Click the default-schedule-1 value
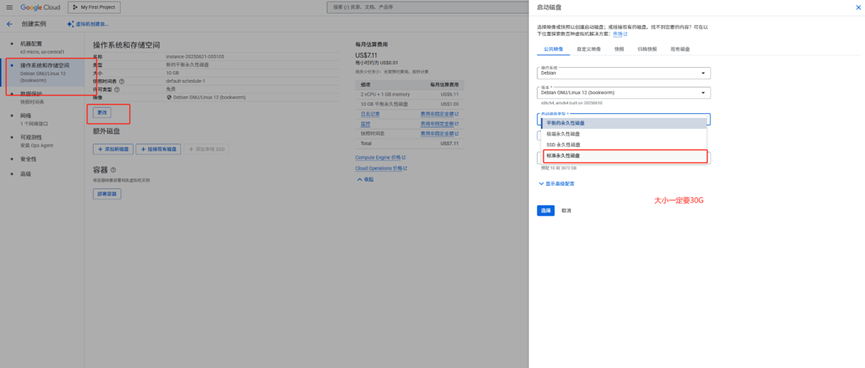This screenshot has width=865, height=368. coord(185,81)
